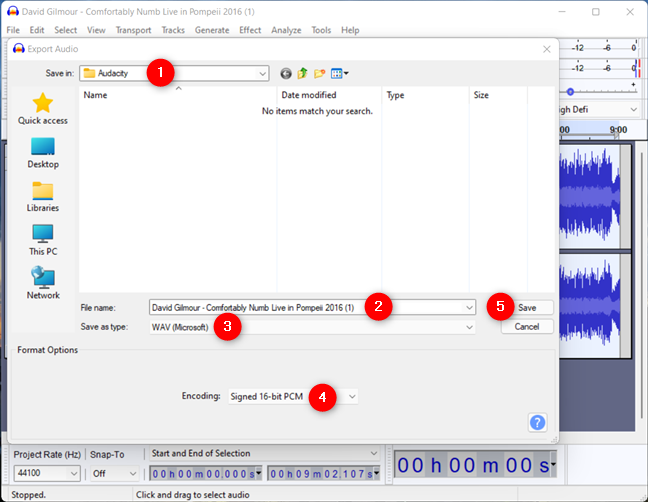648x502 pixels.
Task: Open Network location
Action: pos(43,283)
